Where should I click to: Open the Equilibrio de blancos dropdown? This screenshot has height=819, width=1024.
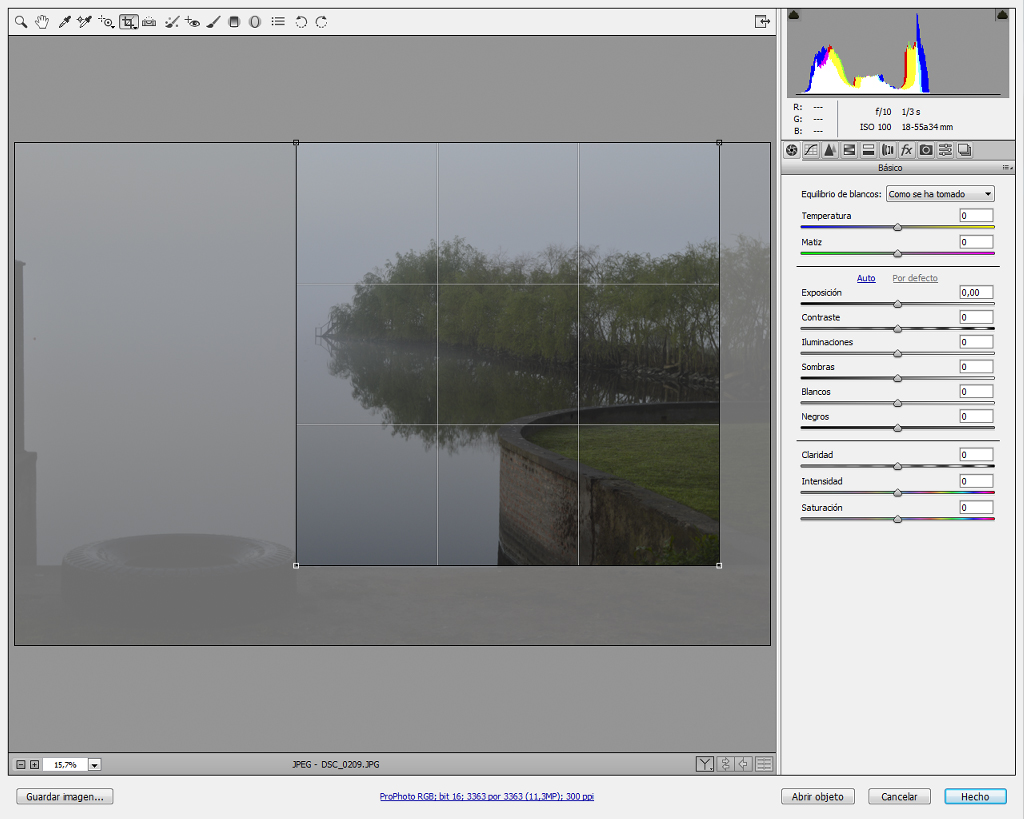pyautogui.click(x=940, y=194)
